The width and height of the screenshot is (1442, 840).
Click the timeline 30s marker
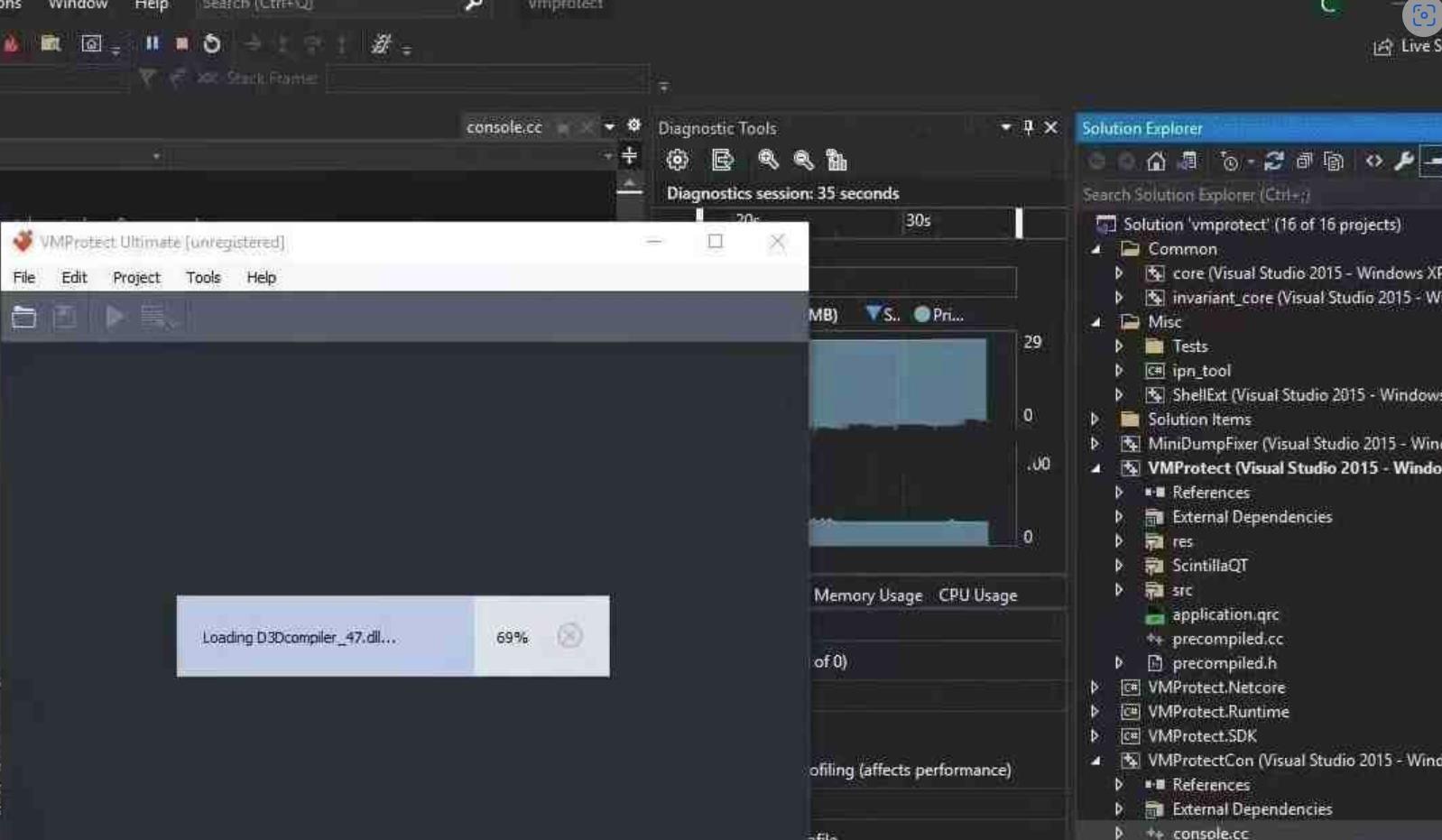[918, 220]
